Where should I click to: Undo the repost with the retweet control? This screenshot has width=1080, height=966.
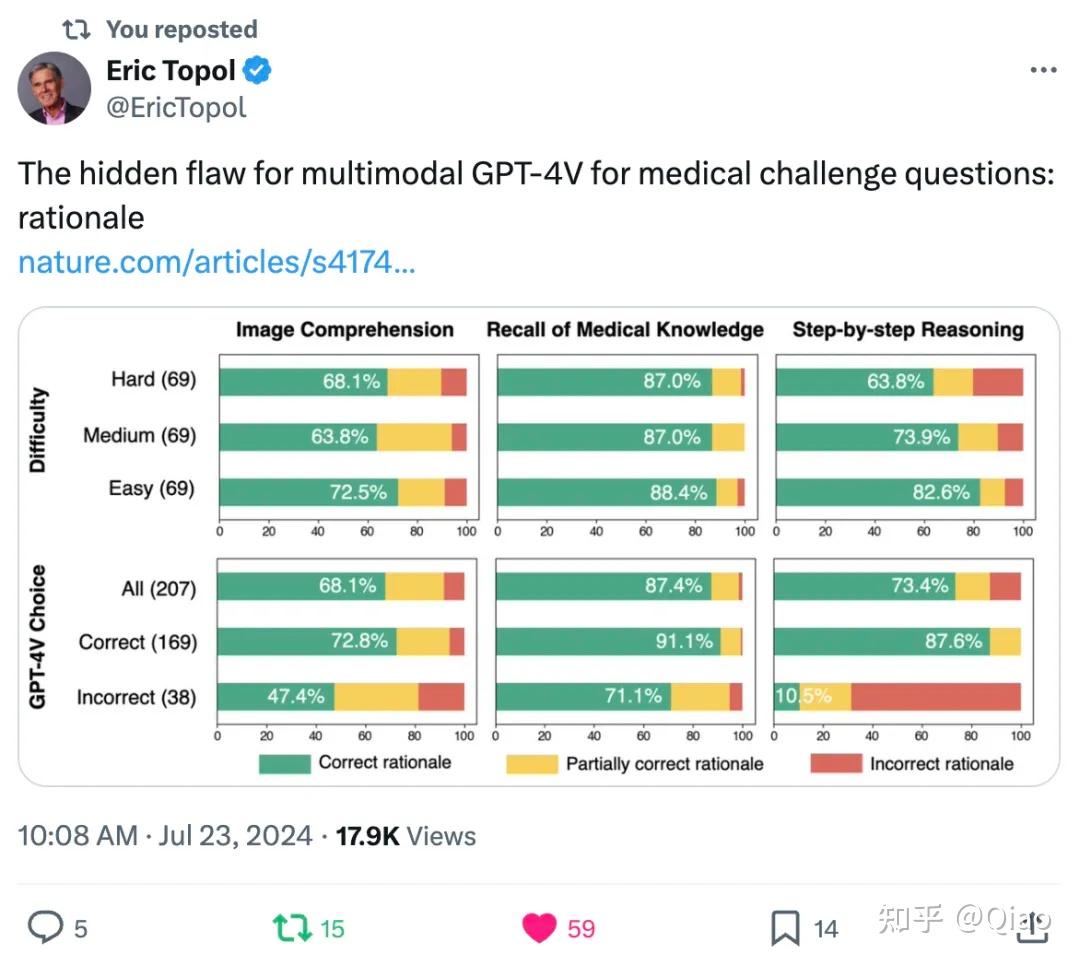pyautogui.click(x=293, y=928)
